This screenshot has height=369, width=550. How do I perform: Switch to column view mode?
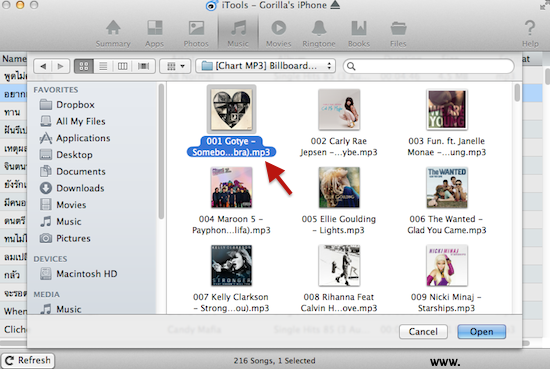point(122,66)
